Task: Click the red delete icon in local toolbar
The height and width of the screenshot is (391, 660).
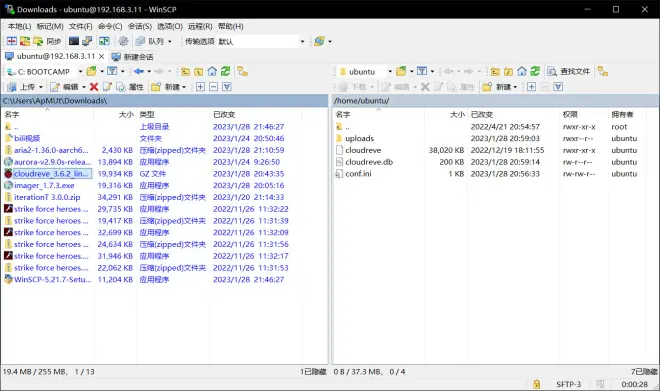Action: click(94, 87)
